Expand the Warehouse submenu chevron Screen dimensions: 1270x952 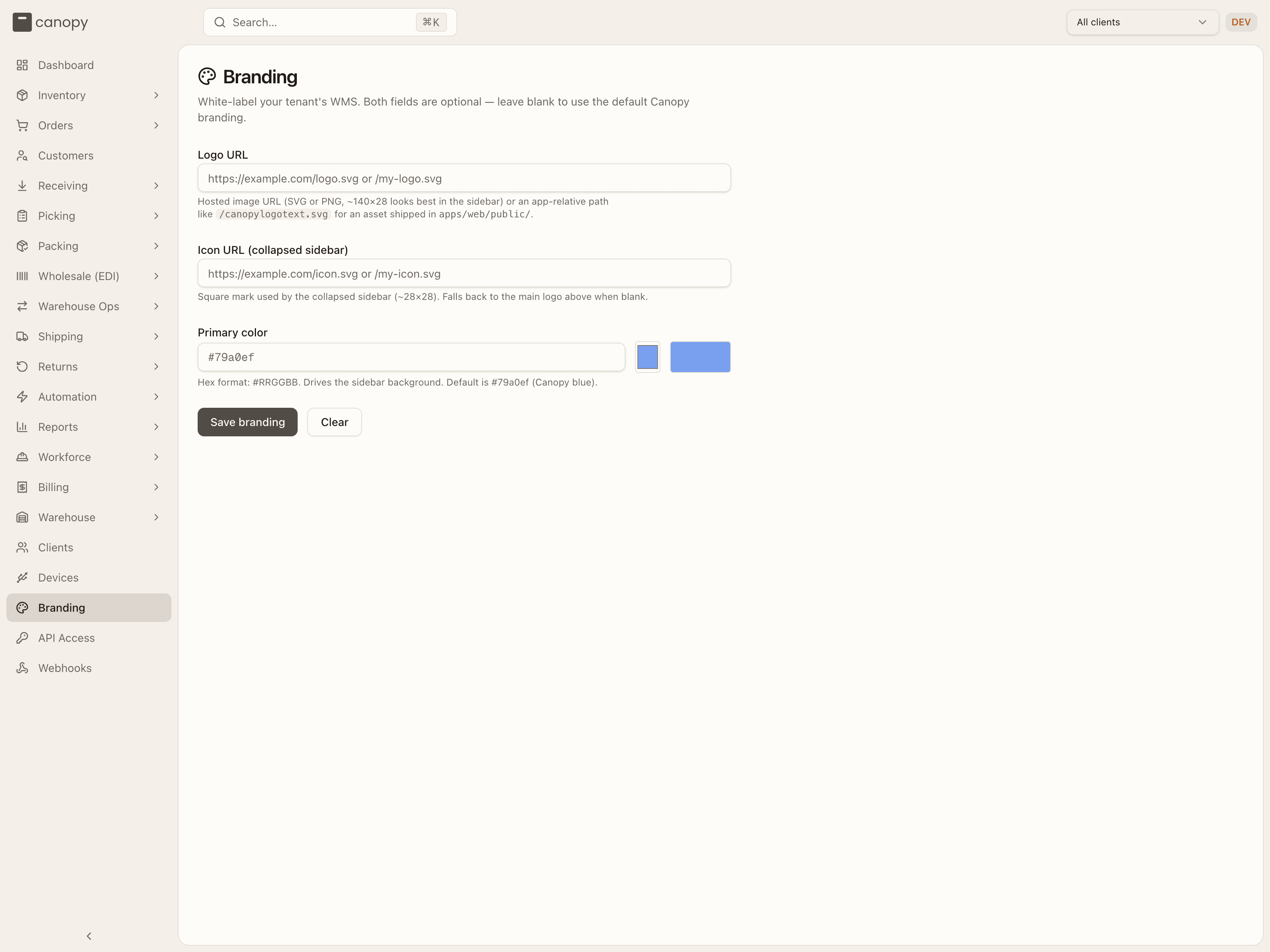(156, 517)
